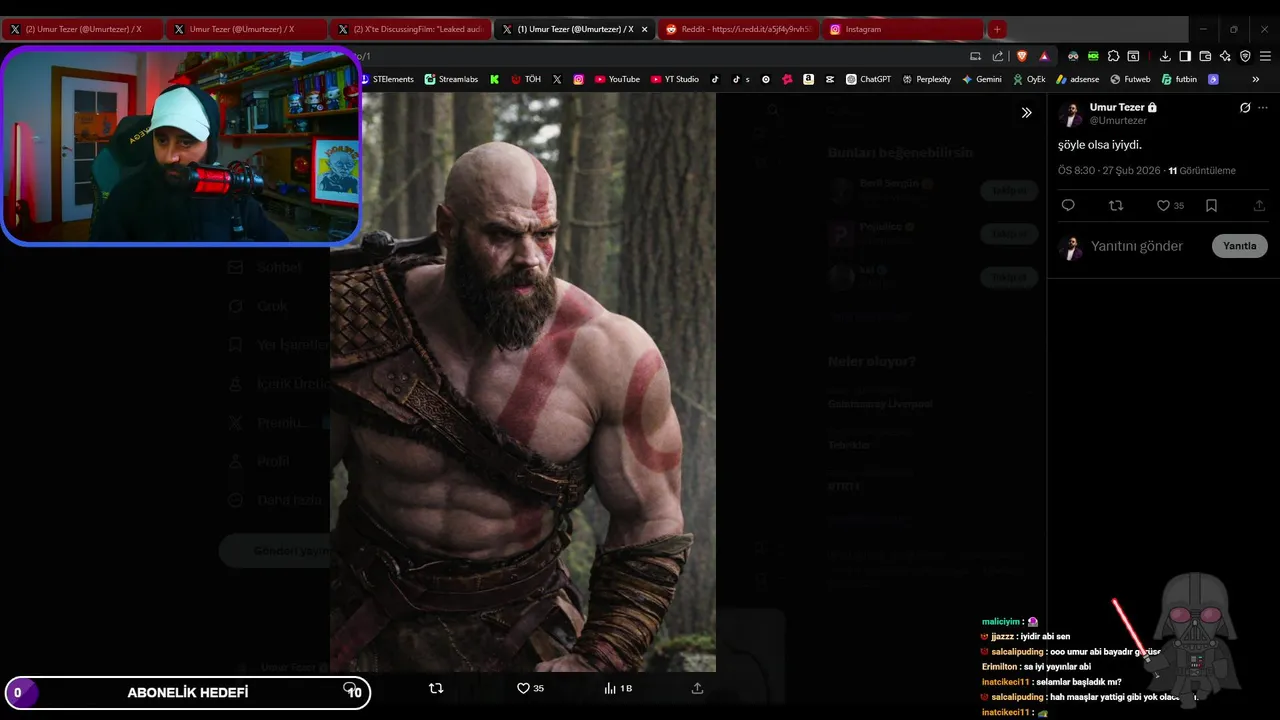Switch to the (2) Umur Tezer first tab
The height and width of the screenshot is (720, 1280).
point(82,30)
